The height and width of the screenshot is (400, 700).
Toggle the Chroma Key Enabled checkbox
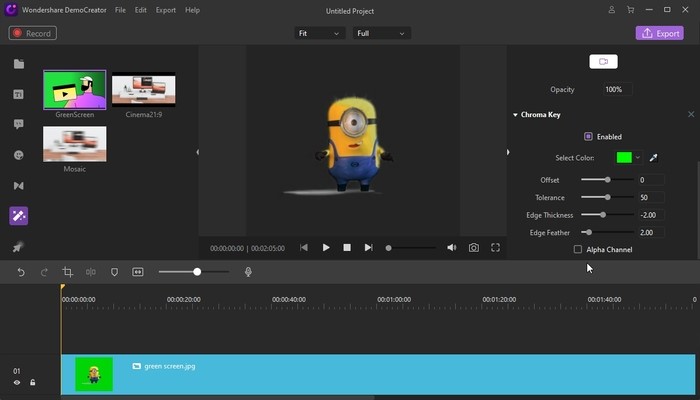(588, 137)
